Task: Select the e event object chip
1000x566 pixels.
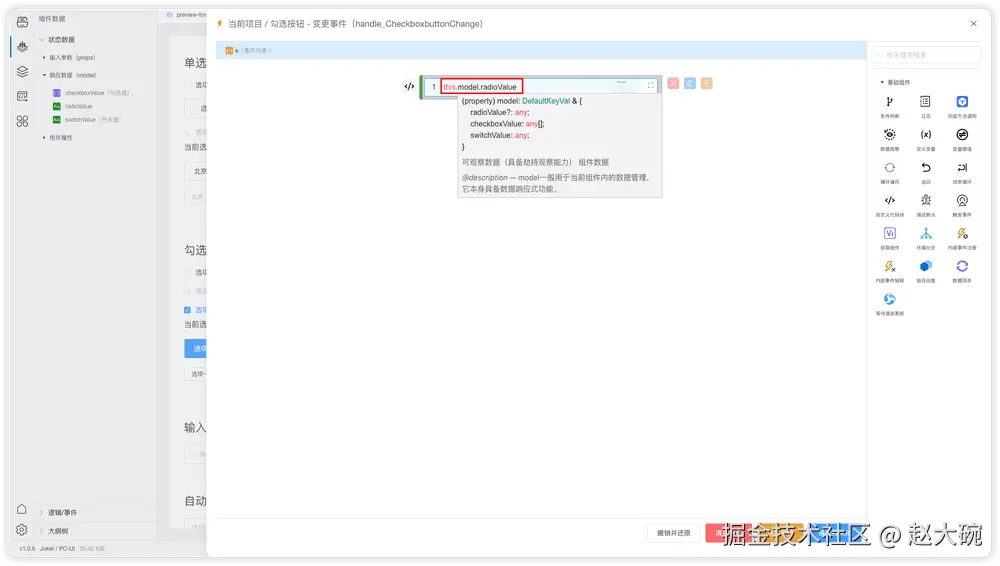Action: [x=248, y=50]
